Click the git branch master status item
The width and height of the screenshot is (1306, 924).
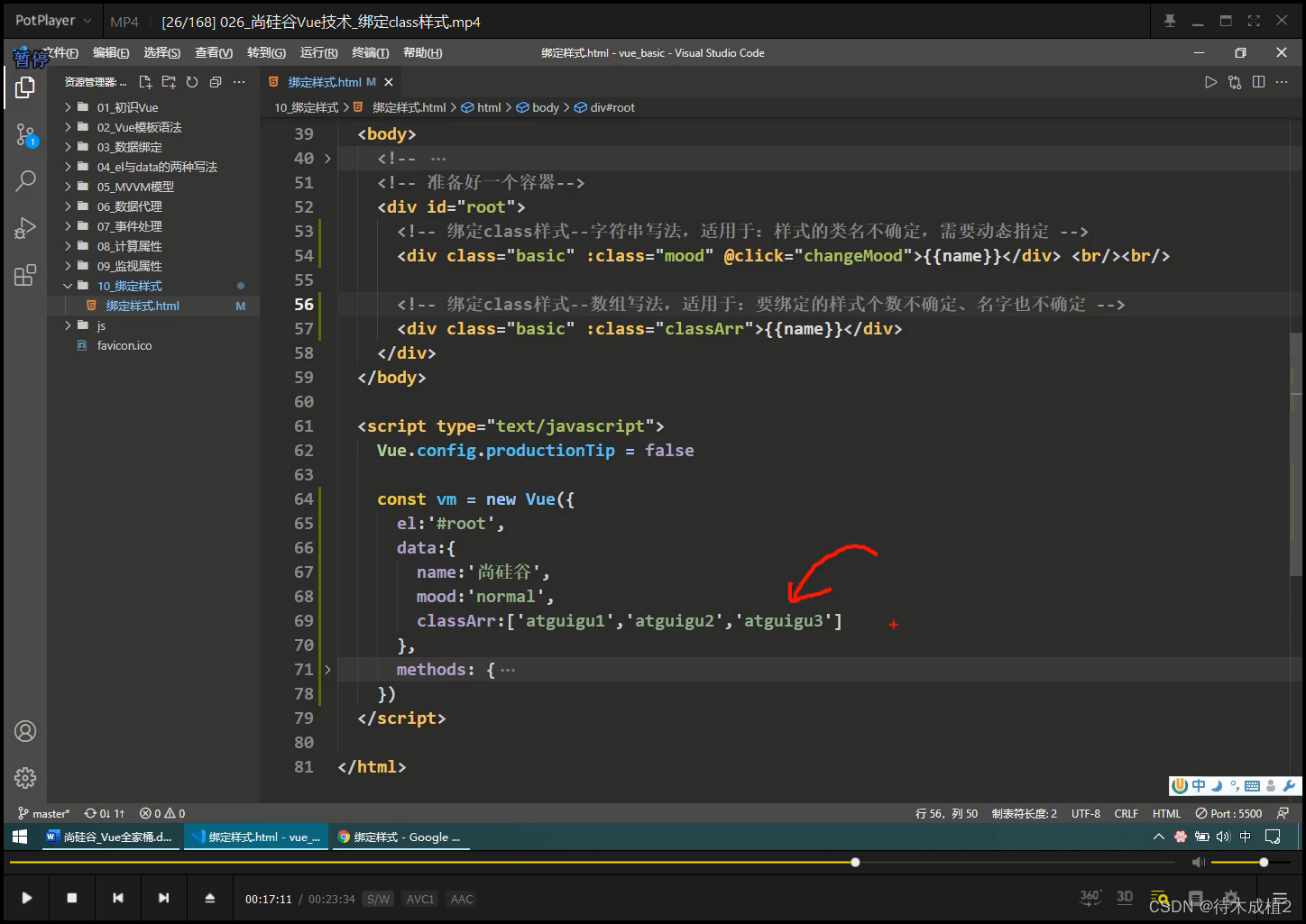[43, 813]
